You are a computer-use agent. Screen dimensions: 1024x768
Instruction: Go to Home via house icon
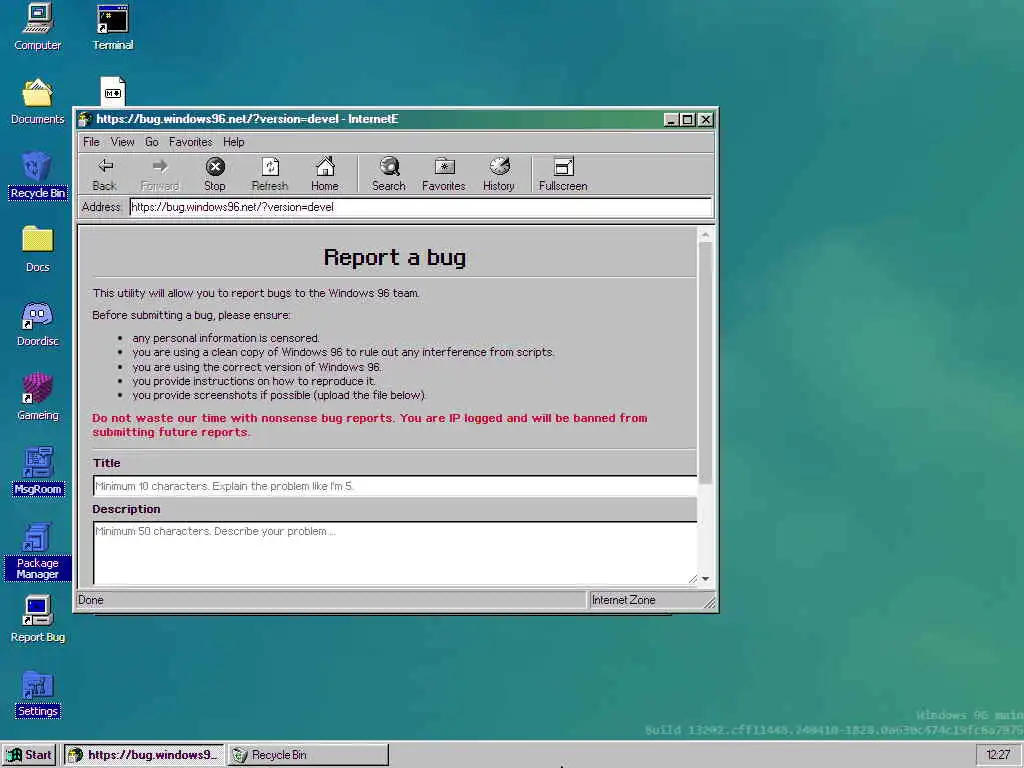click(325, 174)
